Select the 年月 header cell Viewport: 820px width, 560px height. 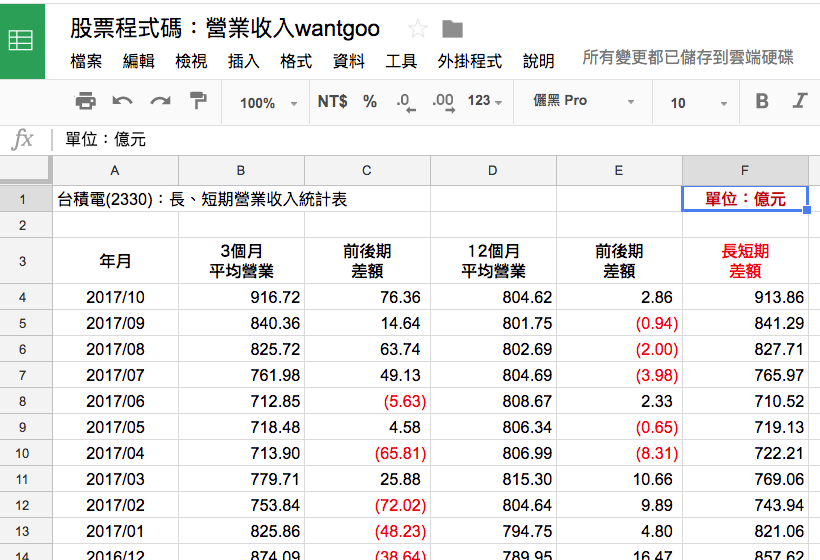pos(115,261)
